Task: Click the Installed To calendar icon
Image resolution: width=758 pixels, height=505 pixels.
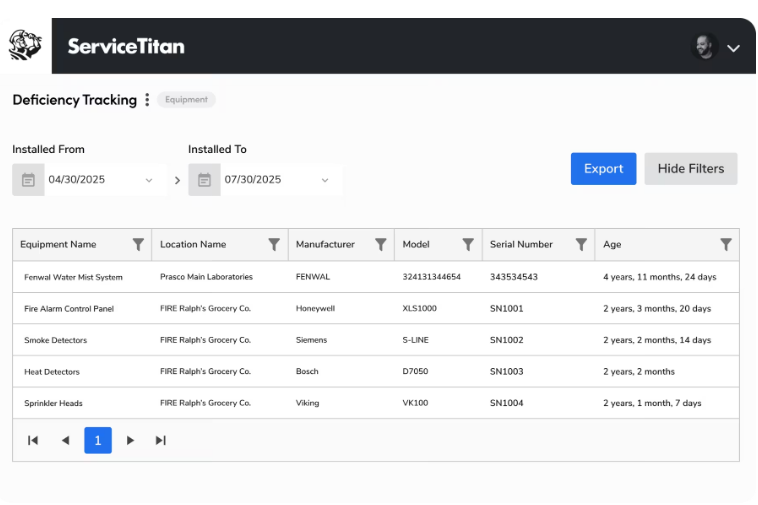Action: click(204, 180)
